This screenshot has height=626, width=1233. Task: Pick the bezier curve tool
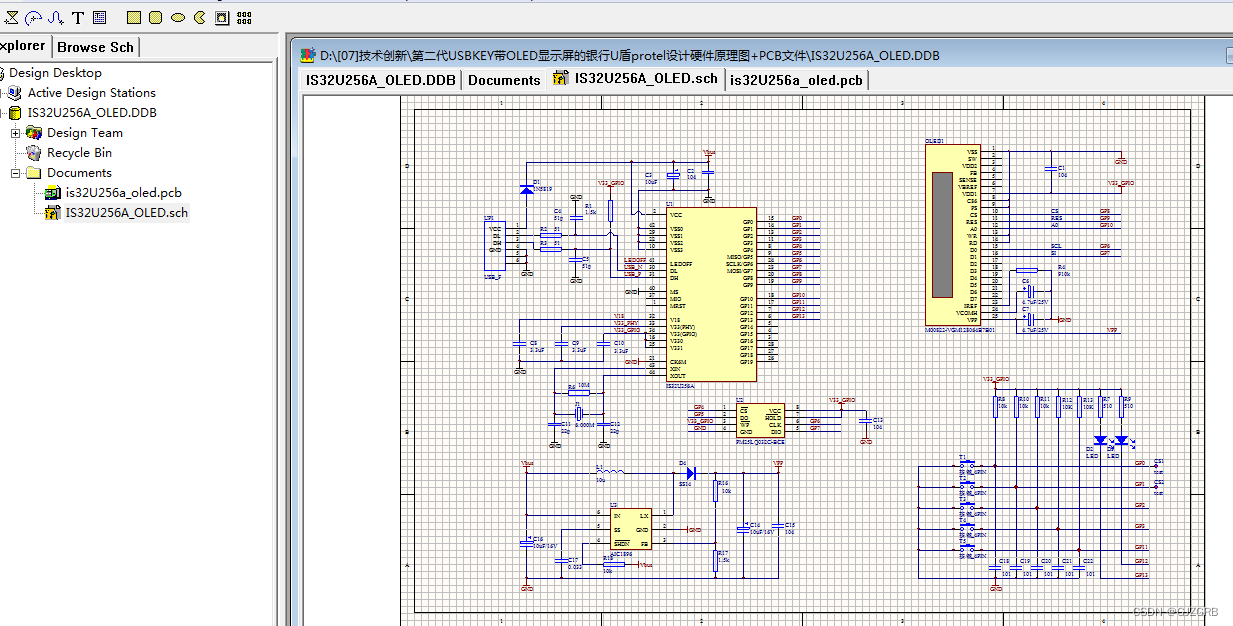(x=55, y=17)
